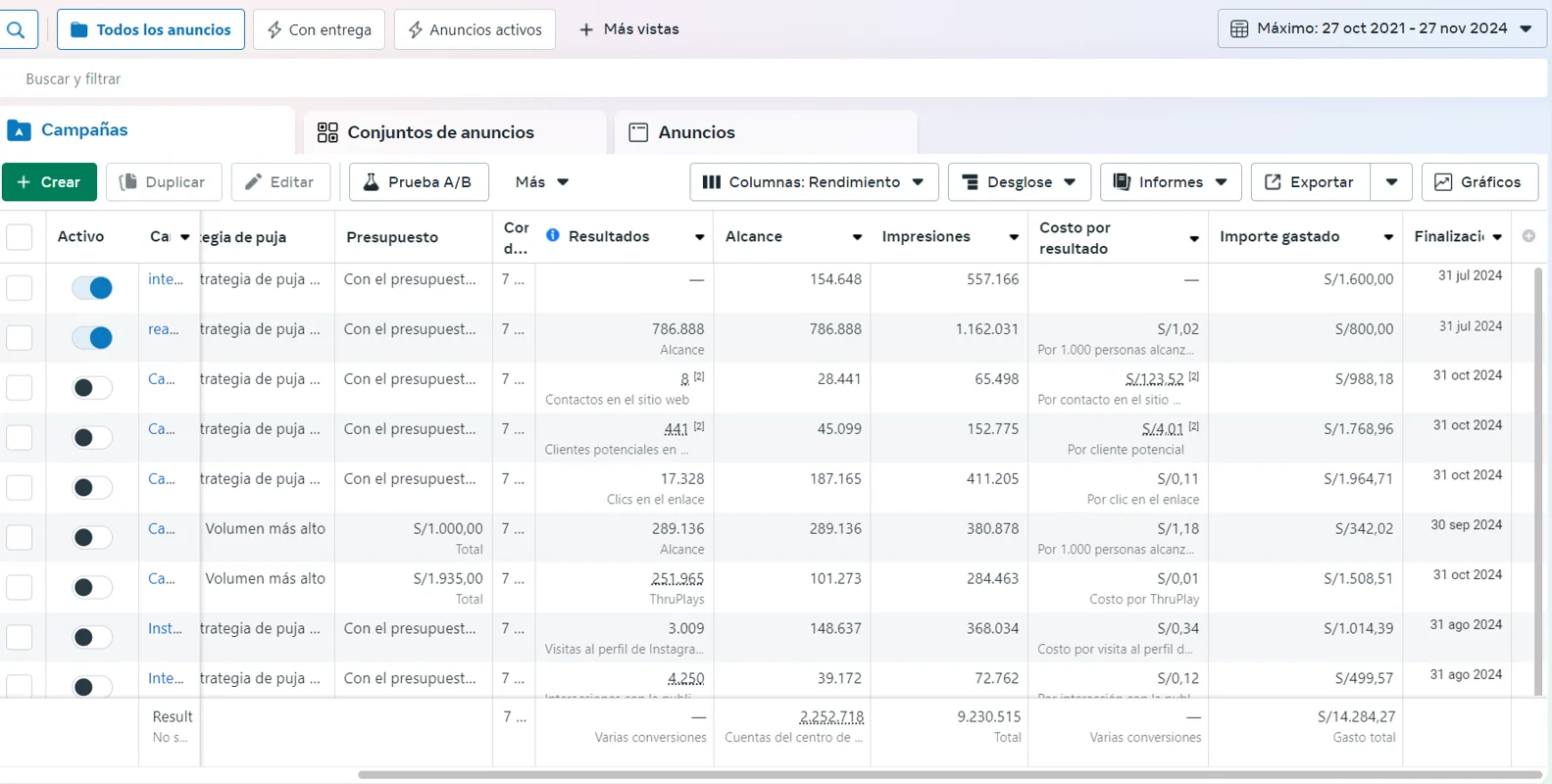
Task: Click the search magnifier icon
Action: (x=17, y=29)
